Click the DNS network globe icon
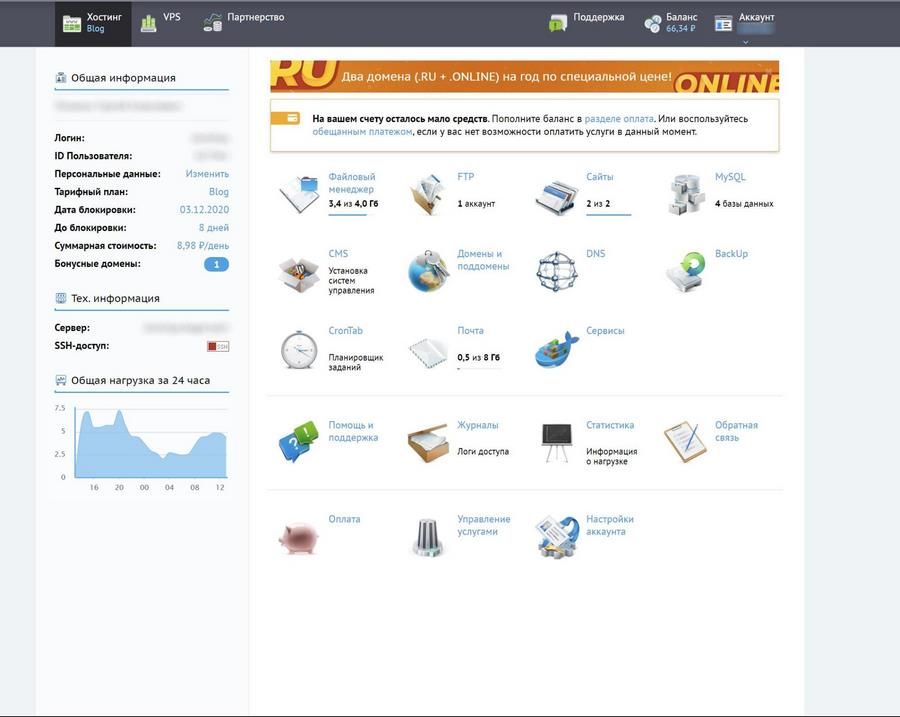The image size is (900, 717). [x=556, y=272]
